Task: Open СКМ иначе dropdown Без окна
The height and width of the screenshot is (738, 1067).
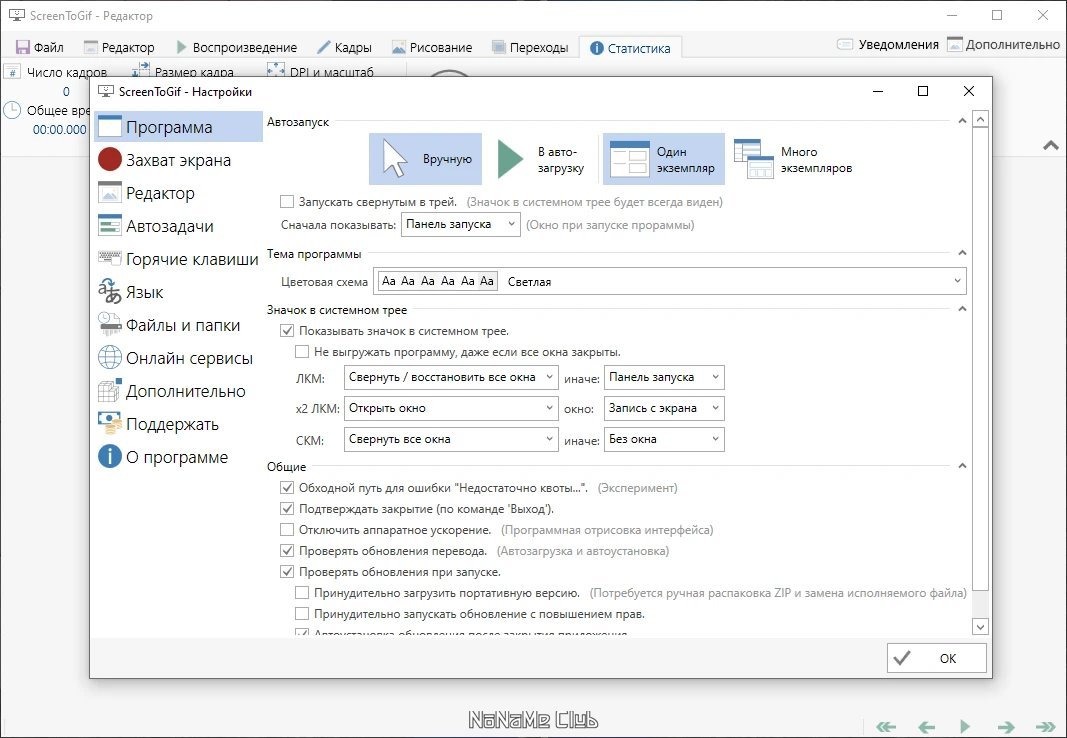Action: 664,439
